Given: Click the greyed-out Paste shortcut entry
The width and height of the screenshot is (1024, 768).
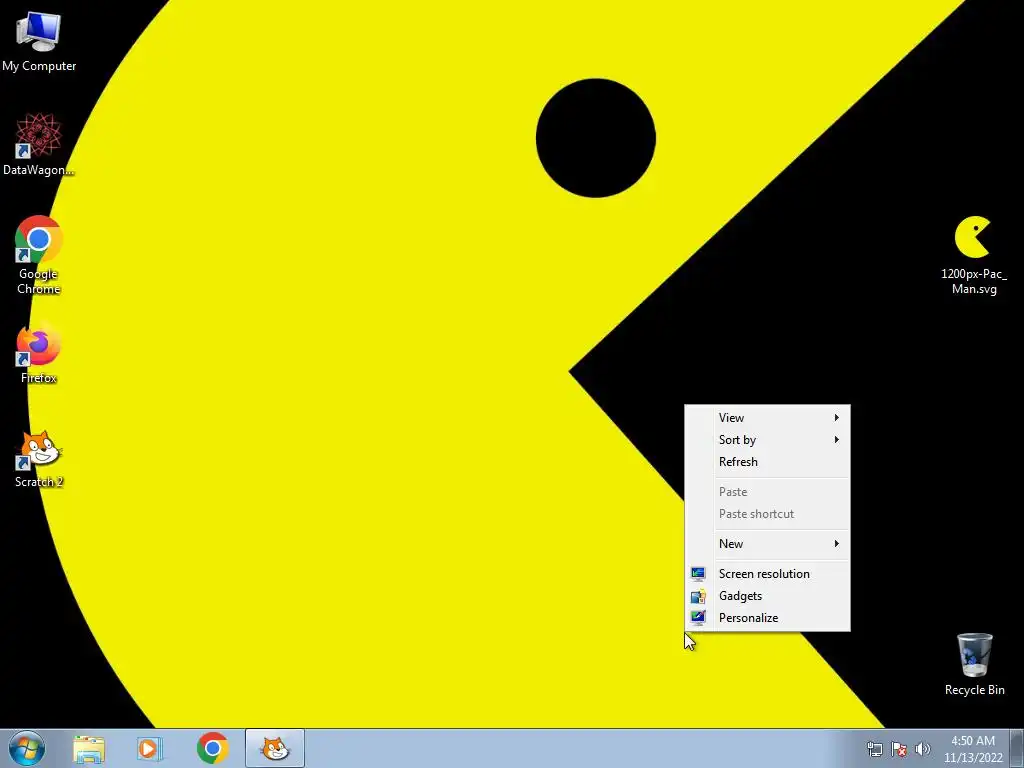Looking at the screenshot, I should [767, 514].
